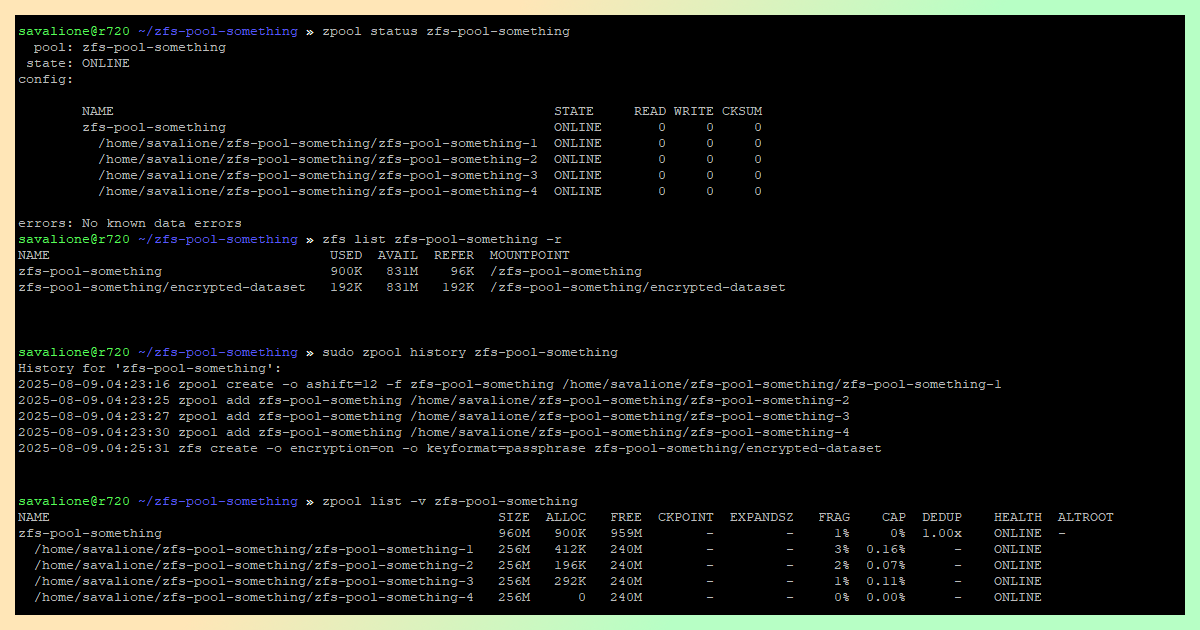This screenshot has width=1200, height=630.
Task: Click the 'sudo zpool history zfs-pool-something' command
Action: pos(470,352)
